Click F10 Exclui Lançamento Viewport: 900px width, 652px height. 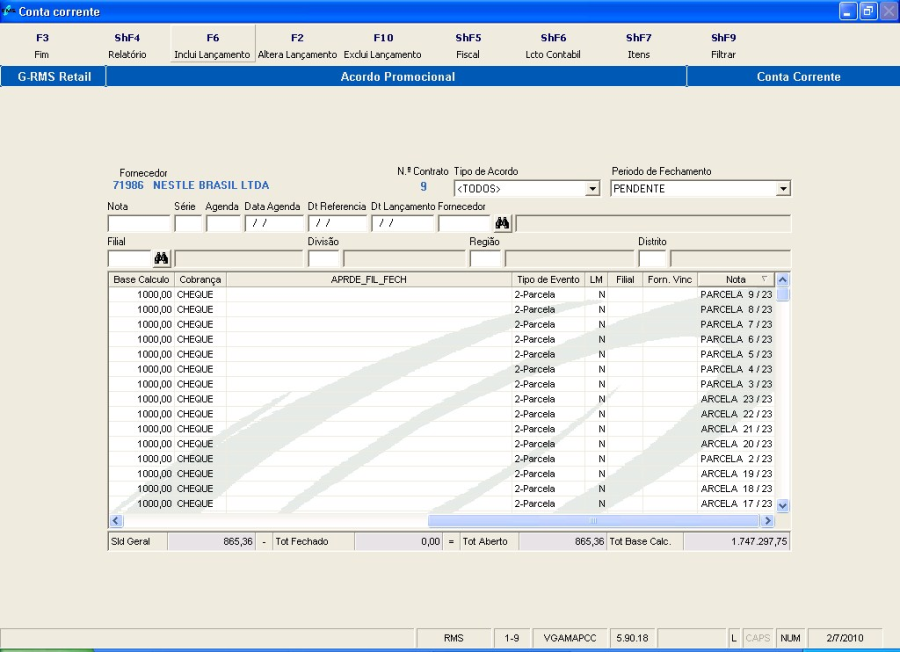point(383,45)
